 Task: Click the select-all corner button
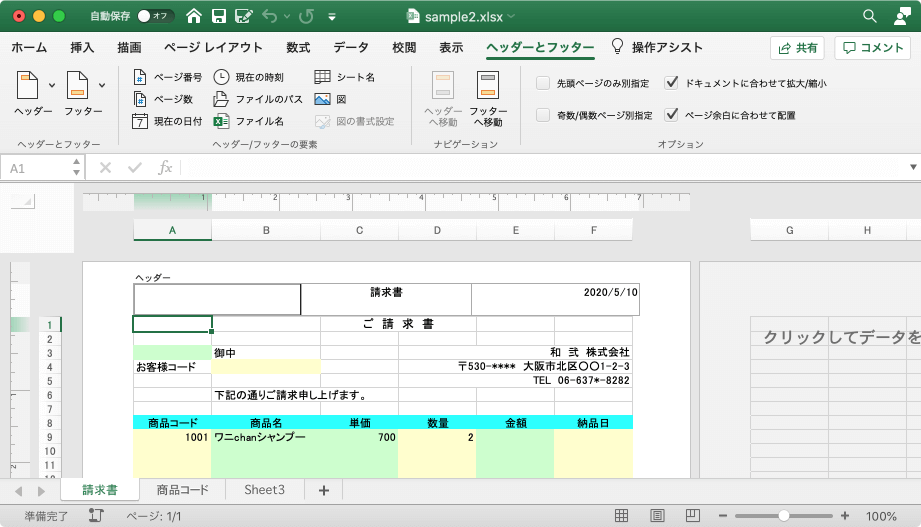click(23, 202)
